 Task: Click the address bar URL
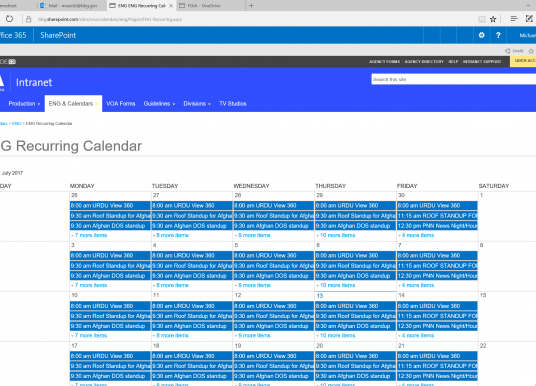click(x=110, y=19)
